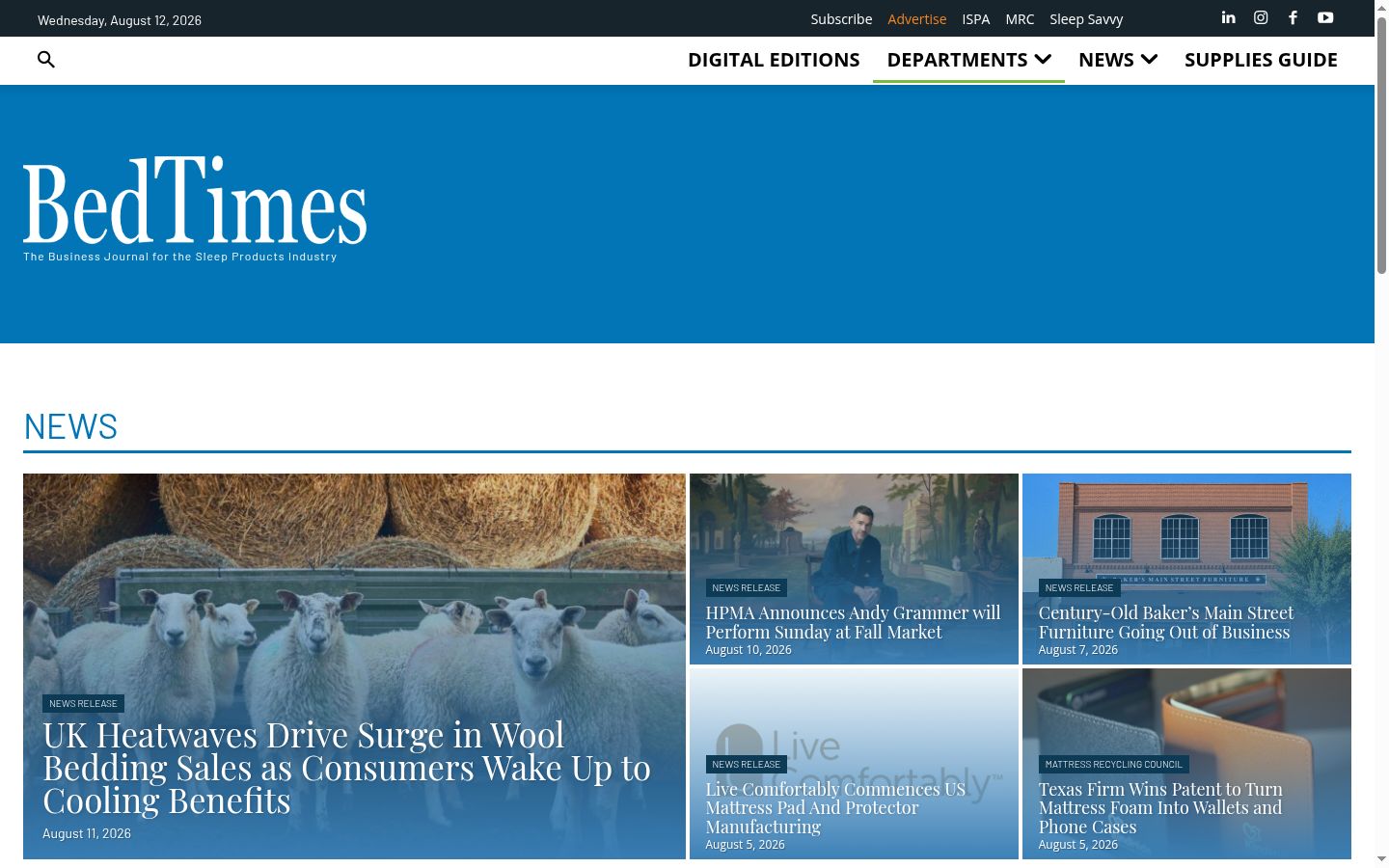
Task: Click the Advertise link
Action: (916, 19)
